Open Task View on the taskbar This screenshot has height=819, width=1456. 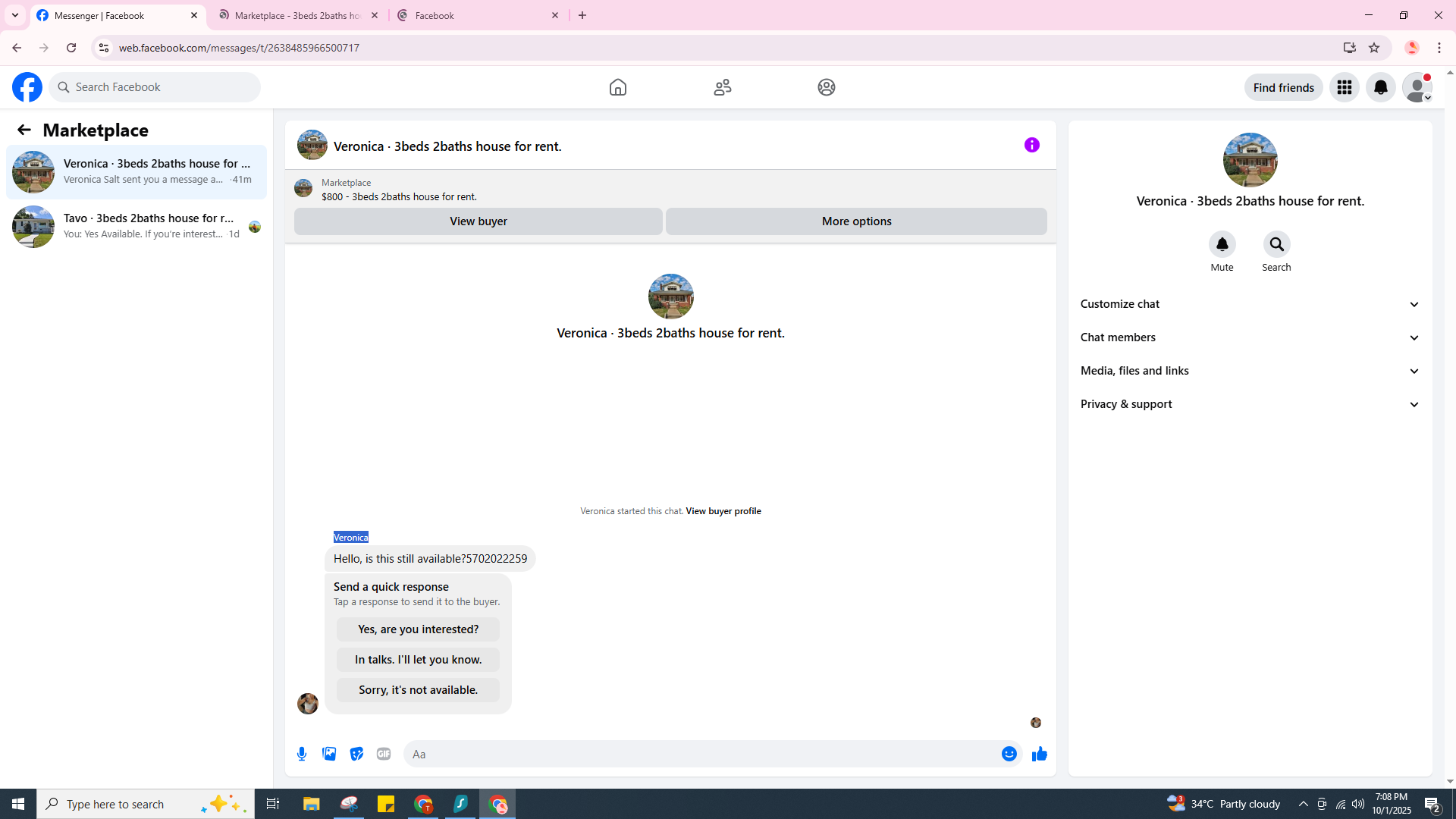click(x=273, y=804)
